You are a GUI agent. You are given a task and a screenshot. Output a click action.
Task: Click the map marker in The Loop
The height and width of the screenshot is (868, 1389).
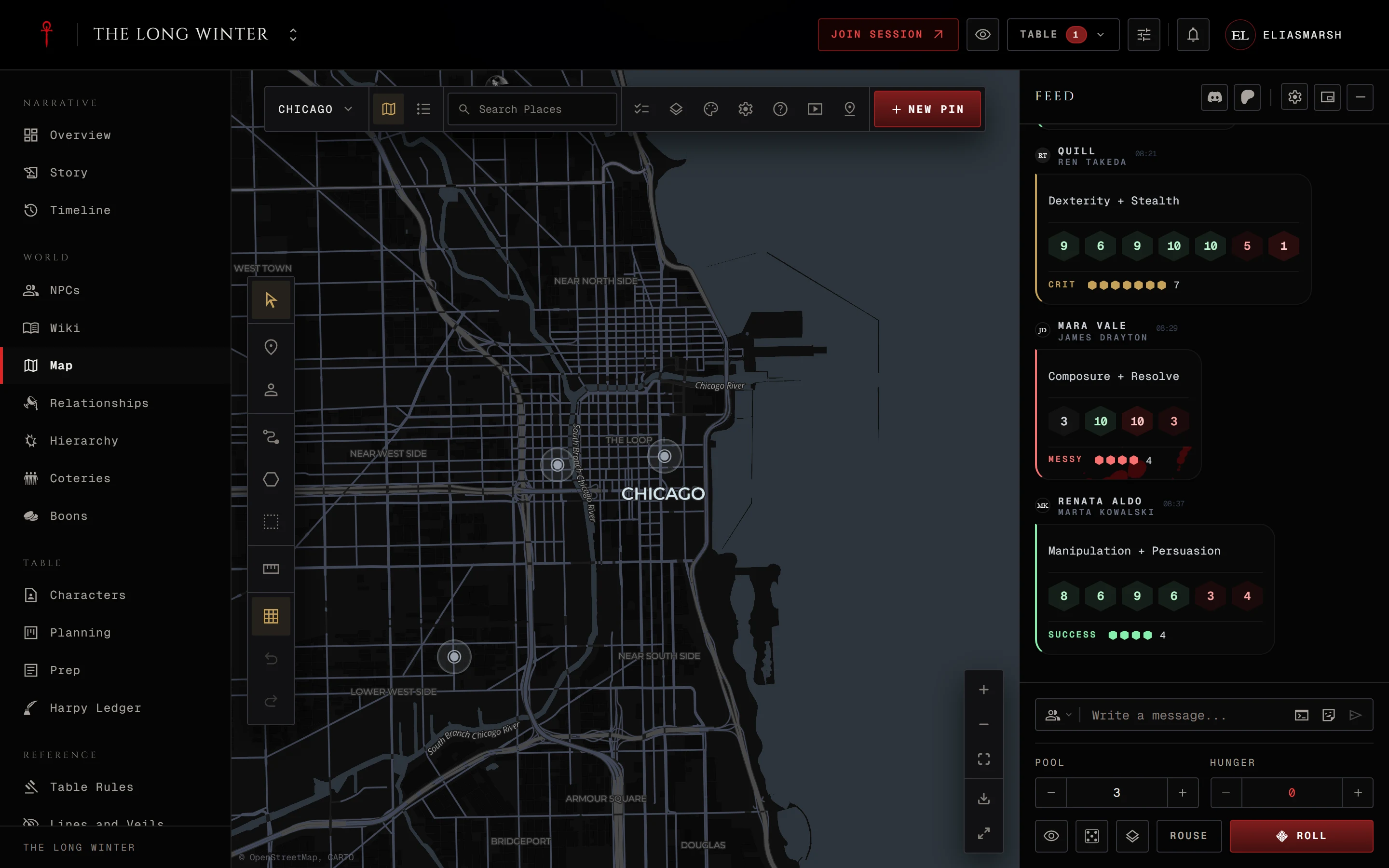(x=664, y=456)
